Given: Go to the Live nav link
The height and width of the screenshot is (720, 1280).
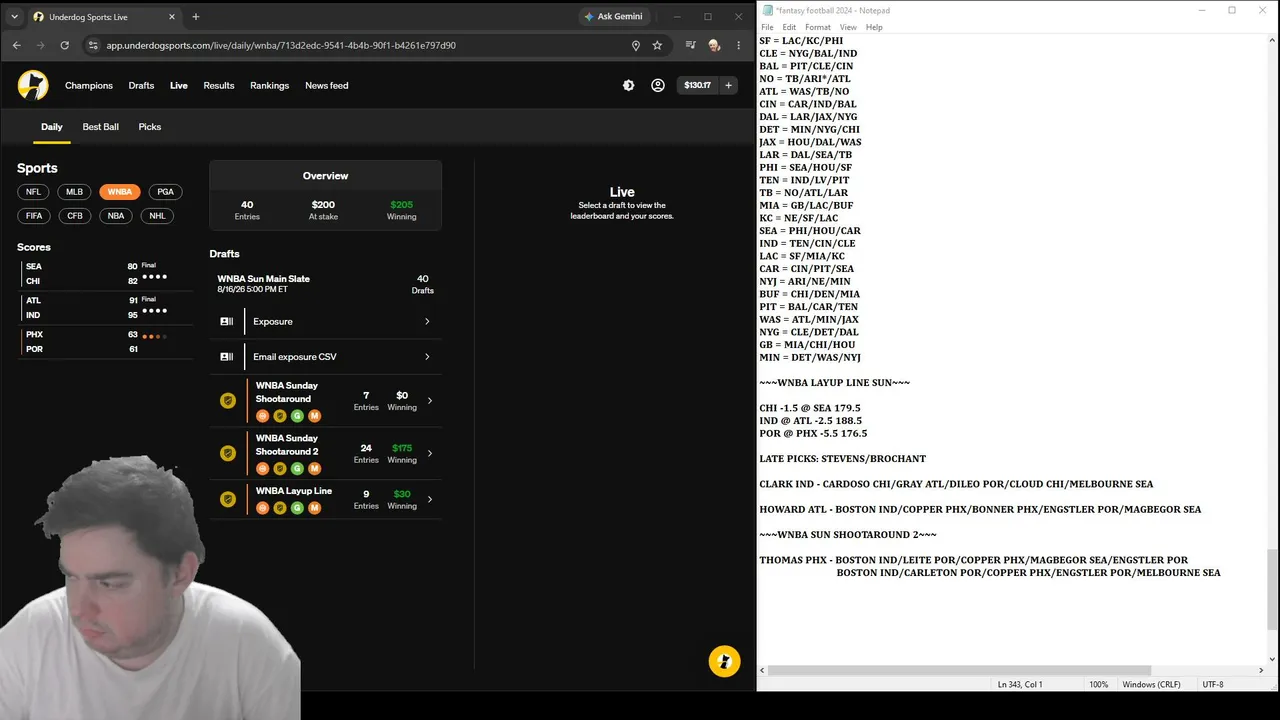Looking at the screenshot, I should (179, 86).
